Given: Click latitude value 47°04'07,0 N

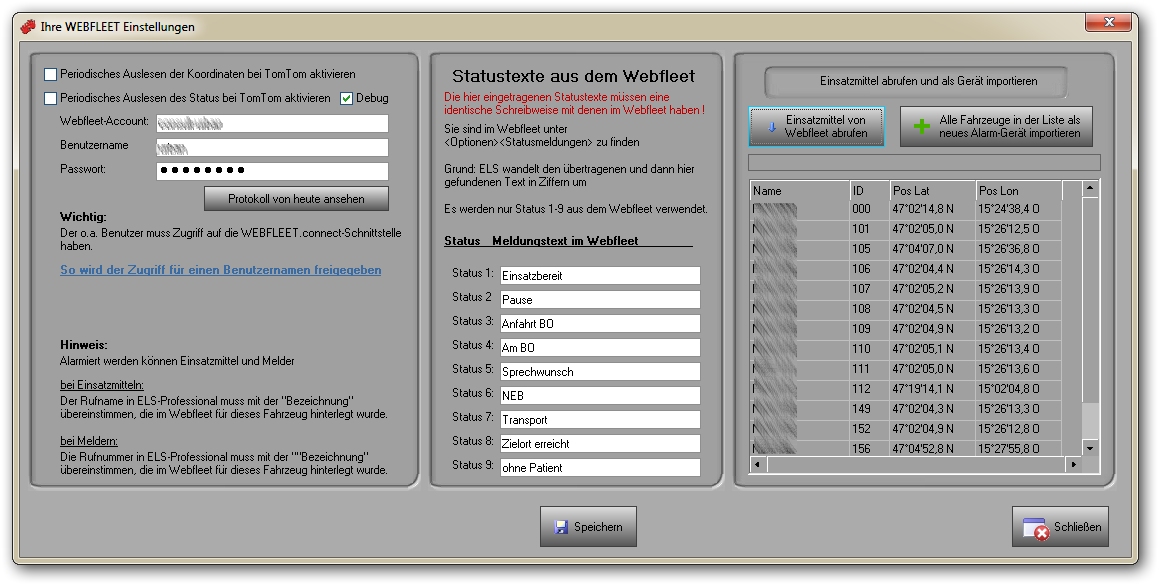Looking at the screenshot, I should pos(923,249).
